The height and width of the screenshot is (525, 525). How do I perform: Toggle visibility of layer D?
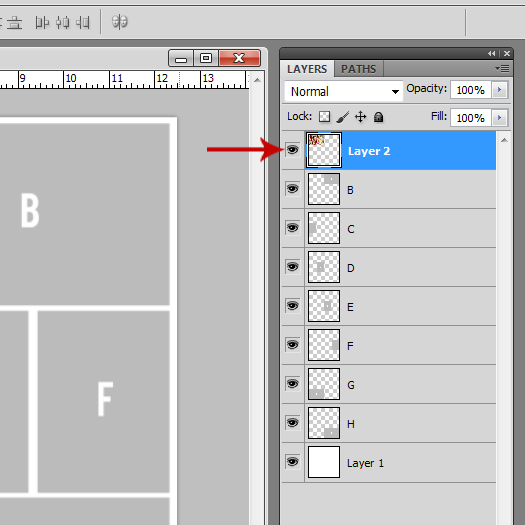pyautogui.click(x=293, y=267)
